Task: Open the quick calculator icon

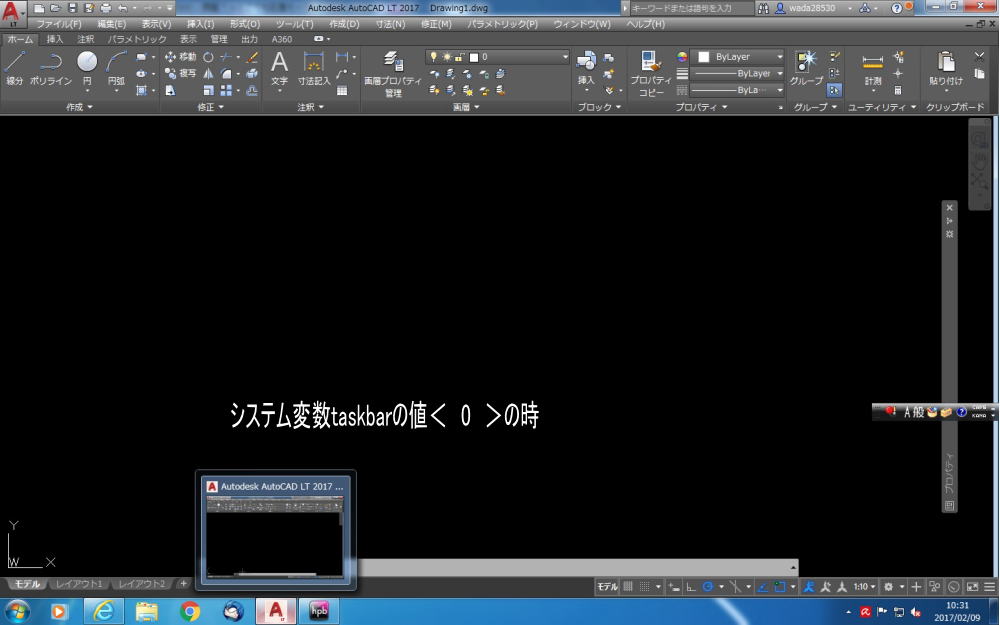Action: click(x=898, y=90)
